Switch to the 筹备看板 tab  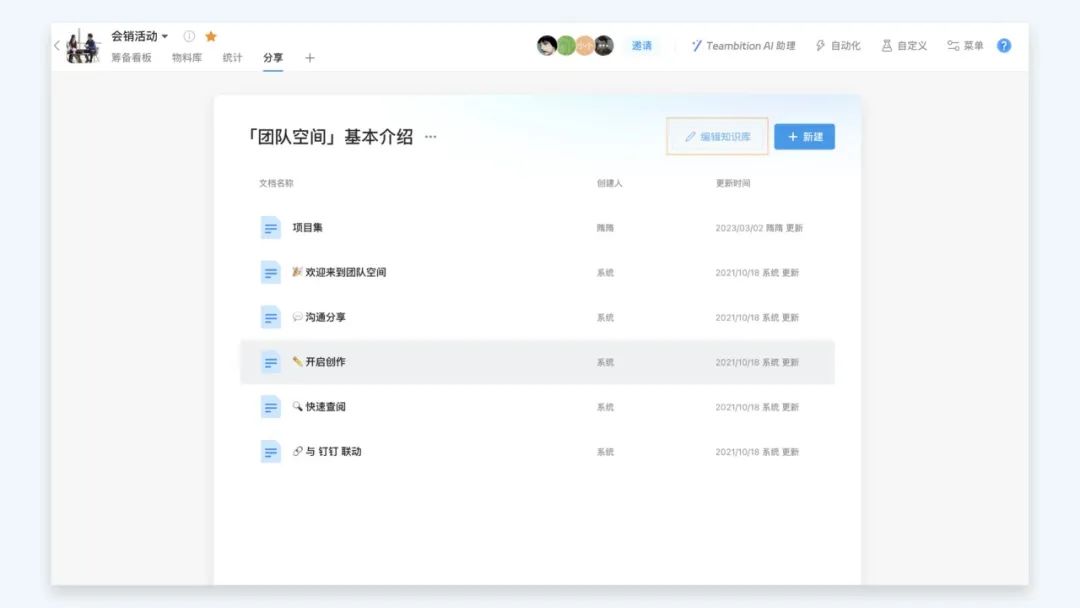point(131,58)
